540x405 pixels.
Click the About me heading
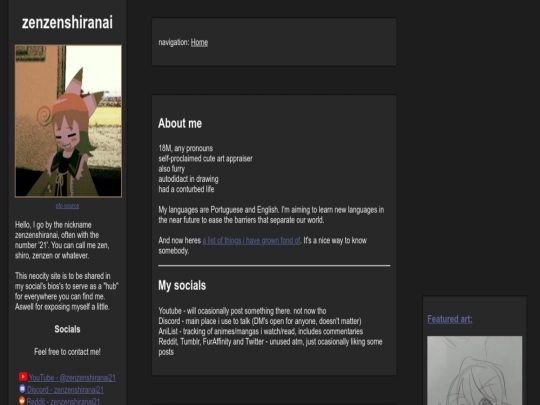pyautogui.click(x=180, y=123)
